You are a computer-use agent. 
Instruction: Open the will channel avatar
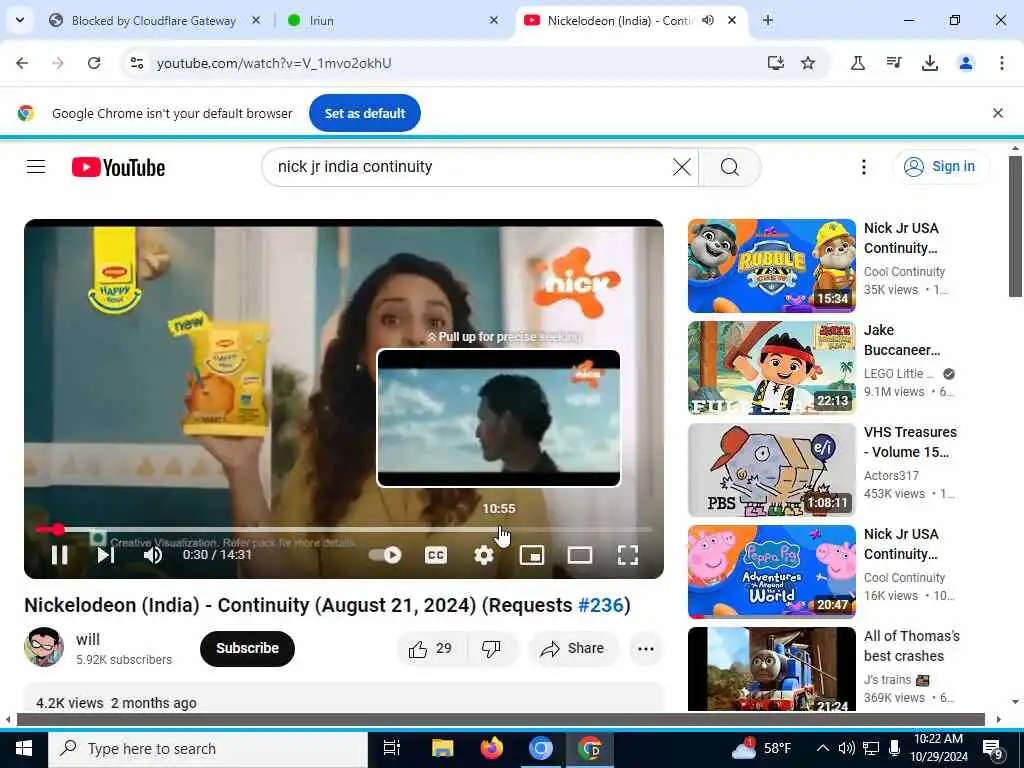coord(44,647)
